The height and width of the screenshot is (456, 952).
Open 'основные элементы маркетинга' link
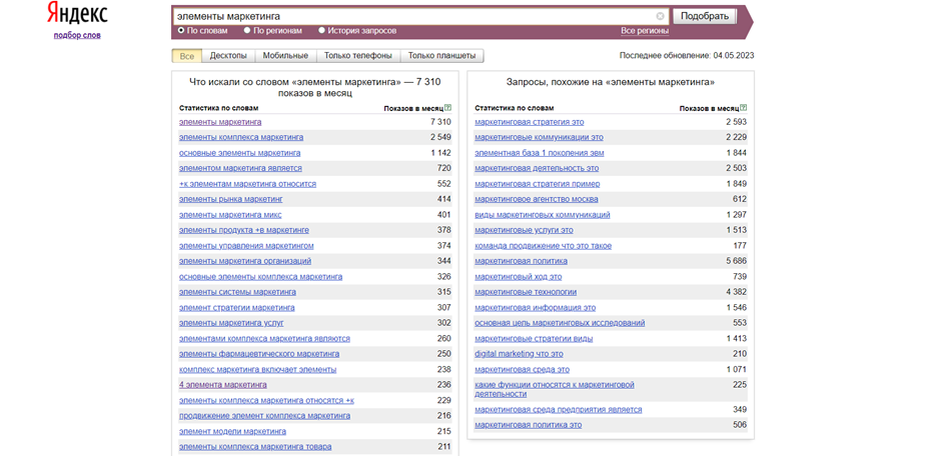(240, 153)
